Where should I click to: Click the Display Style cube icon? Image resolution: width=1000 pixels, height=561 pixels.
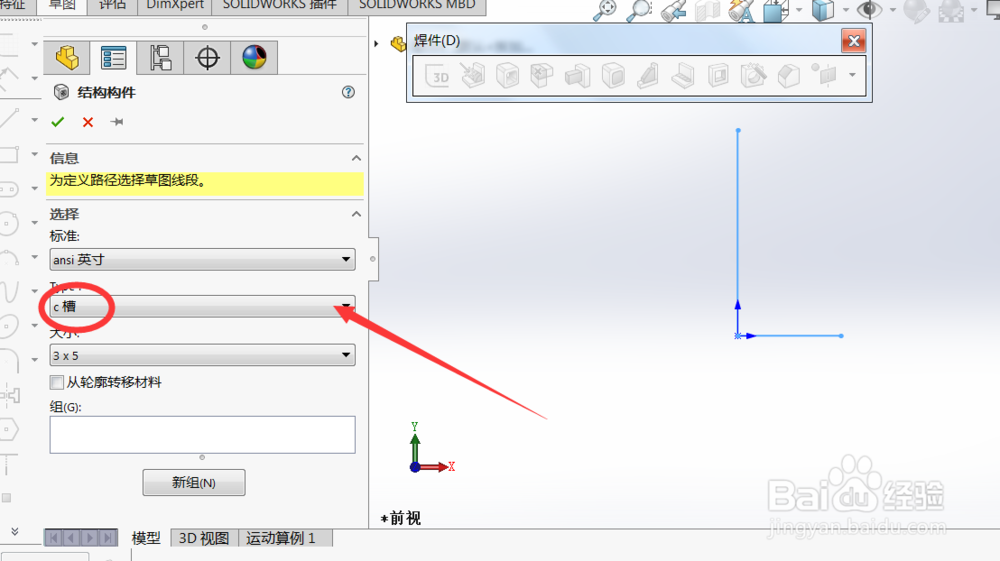pos(823,10)
